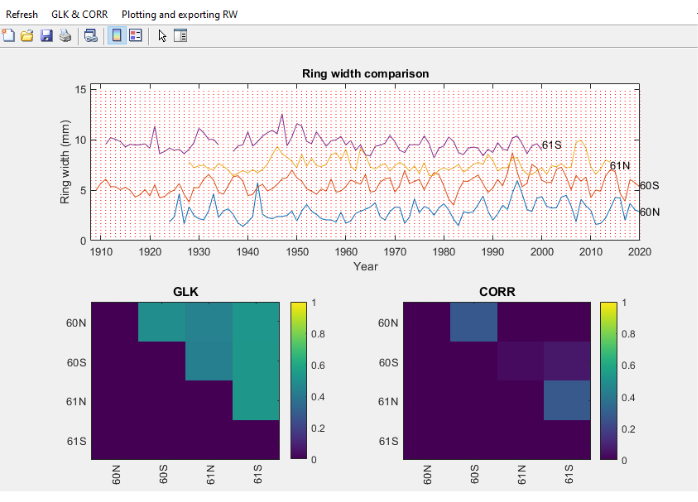Click GLK cell for 60N versus 61S
The height and width of the screenshot is (502, 698).
pos(256,322)
